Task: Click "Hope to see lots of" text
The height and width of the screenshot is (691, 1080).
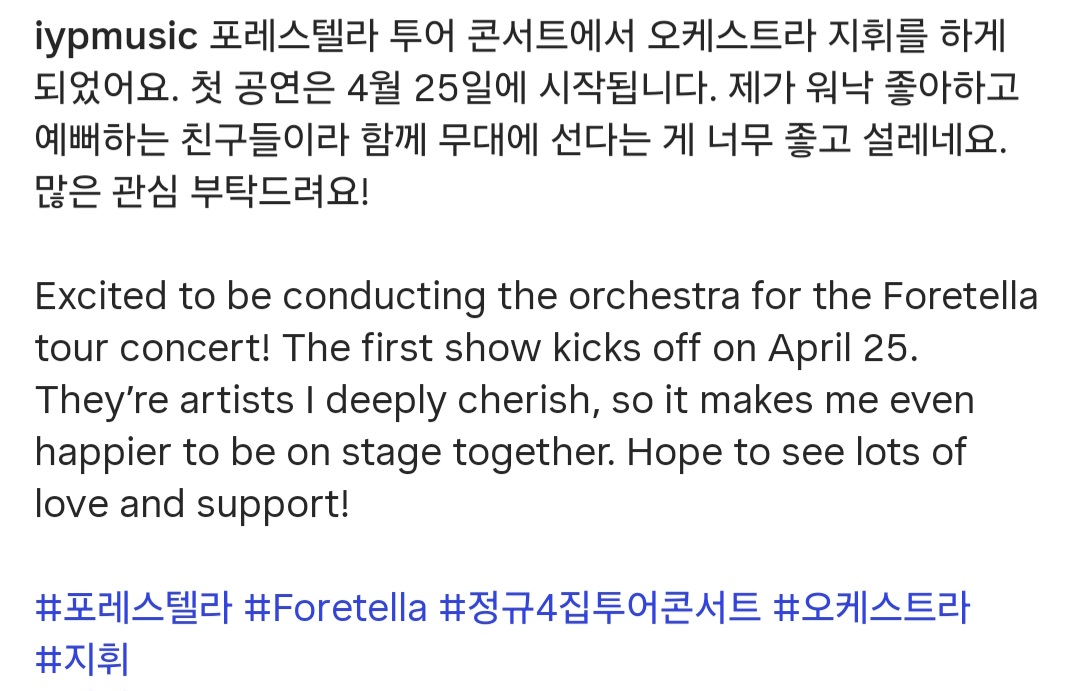Action: pyautogui.click(x=797, y=452)
